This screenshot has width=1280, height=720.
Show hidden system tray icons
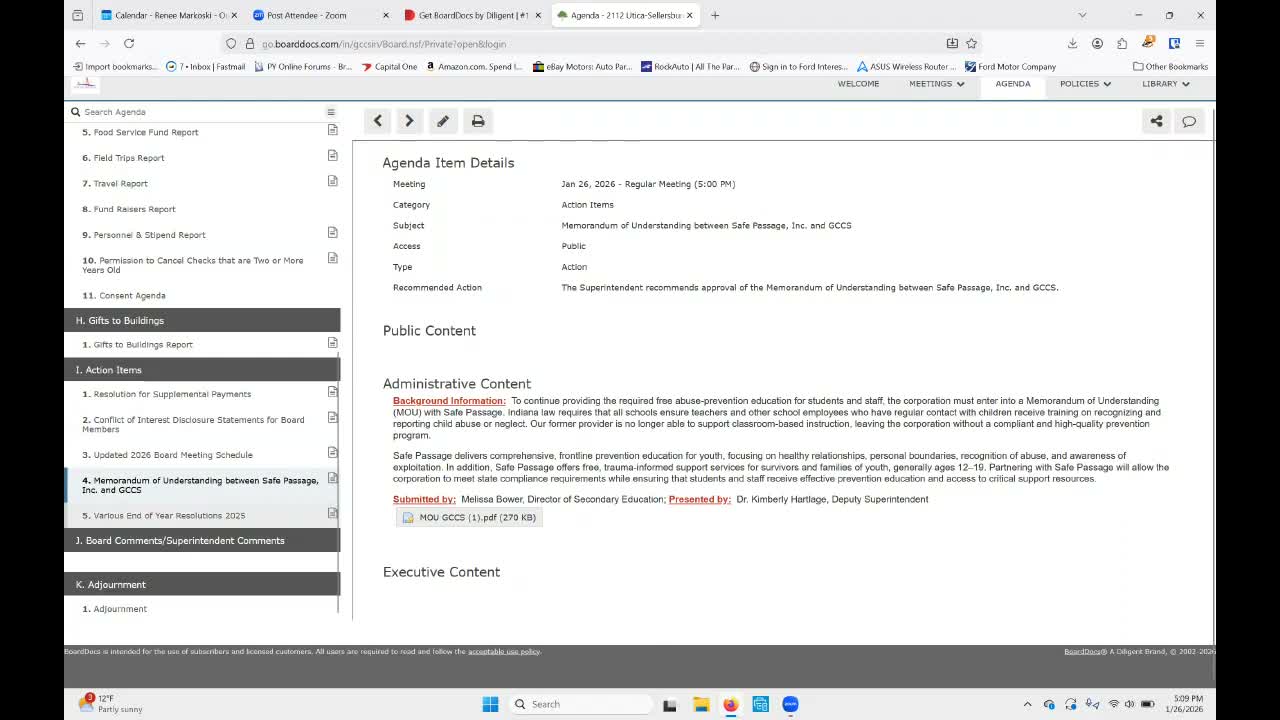[1027, 704]
